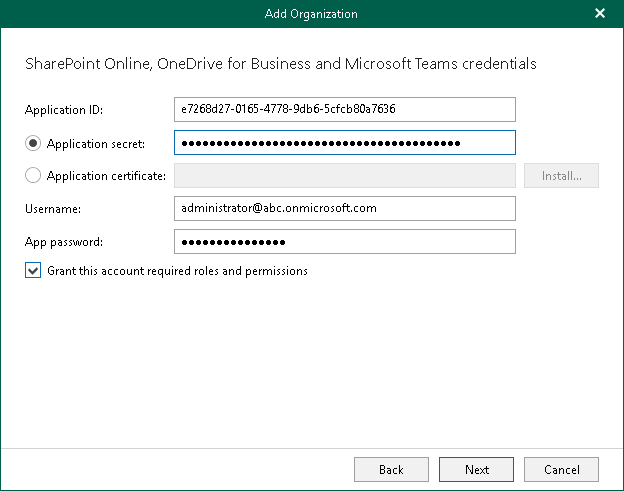Image resolution: width=624 pixels, height=491 pixels.
Task: Focus the Application secret field
Action: [345, 142]
